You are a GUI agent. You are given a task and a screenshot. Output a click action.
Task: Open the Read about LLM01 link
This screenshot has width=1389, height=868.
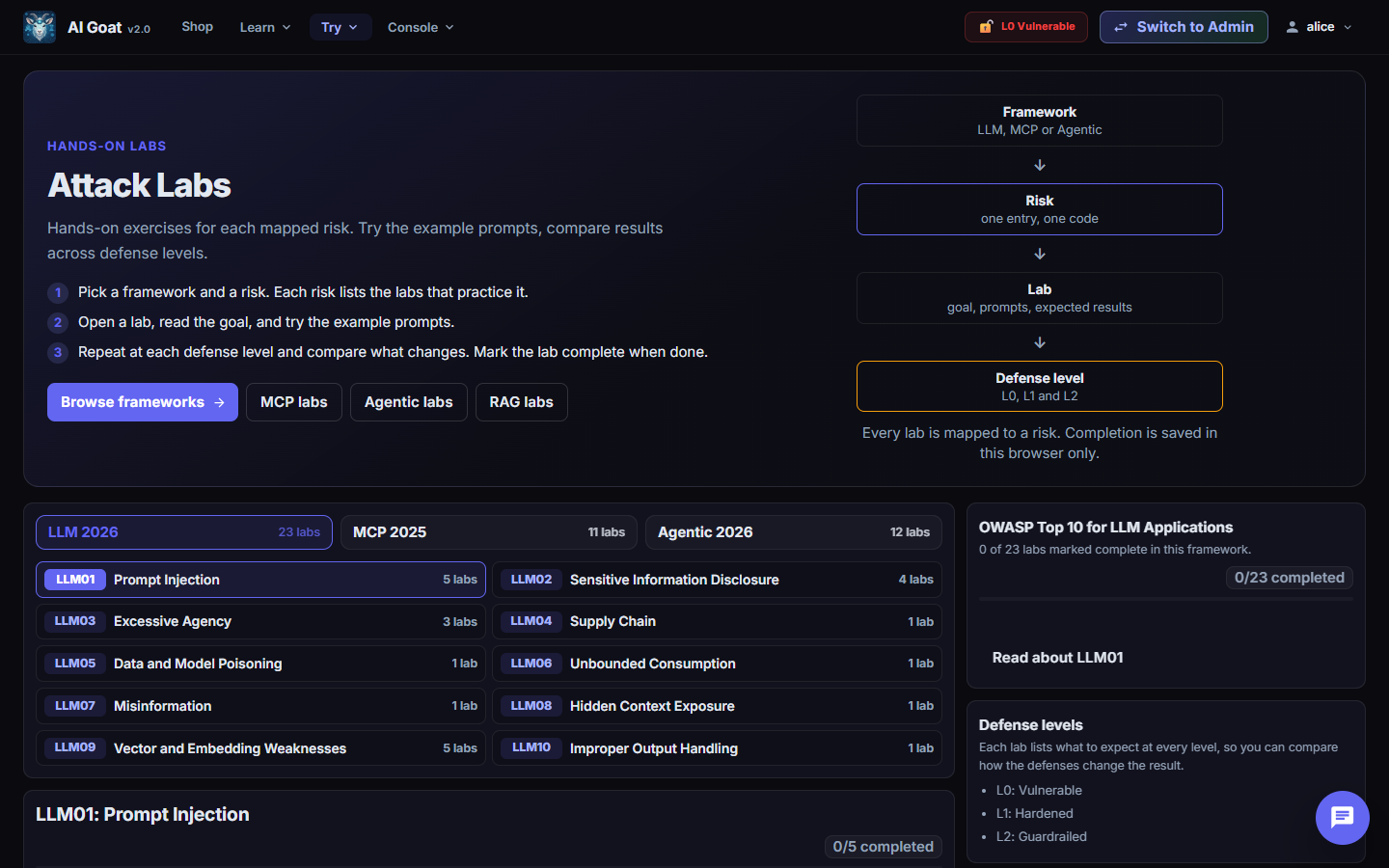pos(1058,658)
